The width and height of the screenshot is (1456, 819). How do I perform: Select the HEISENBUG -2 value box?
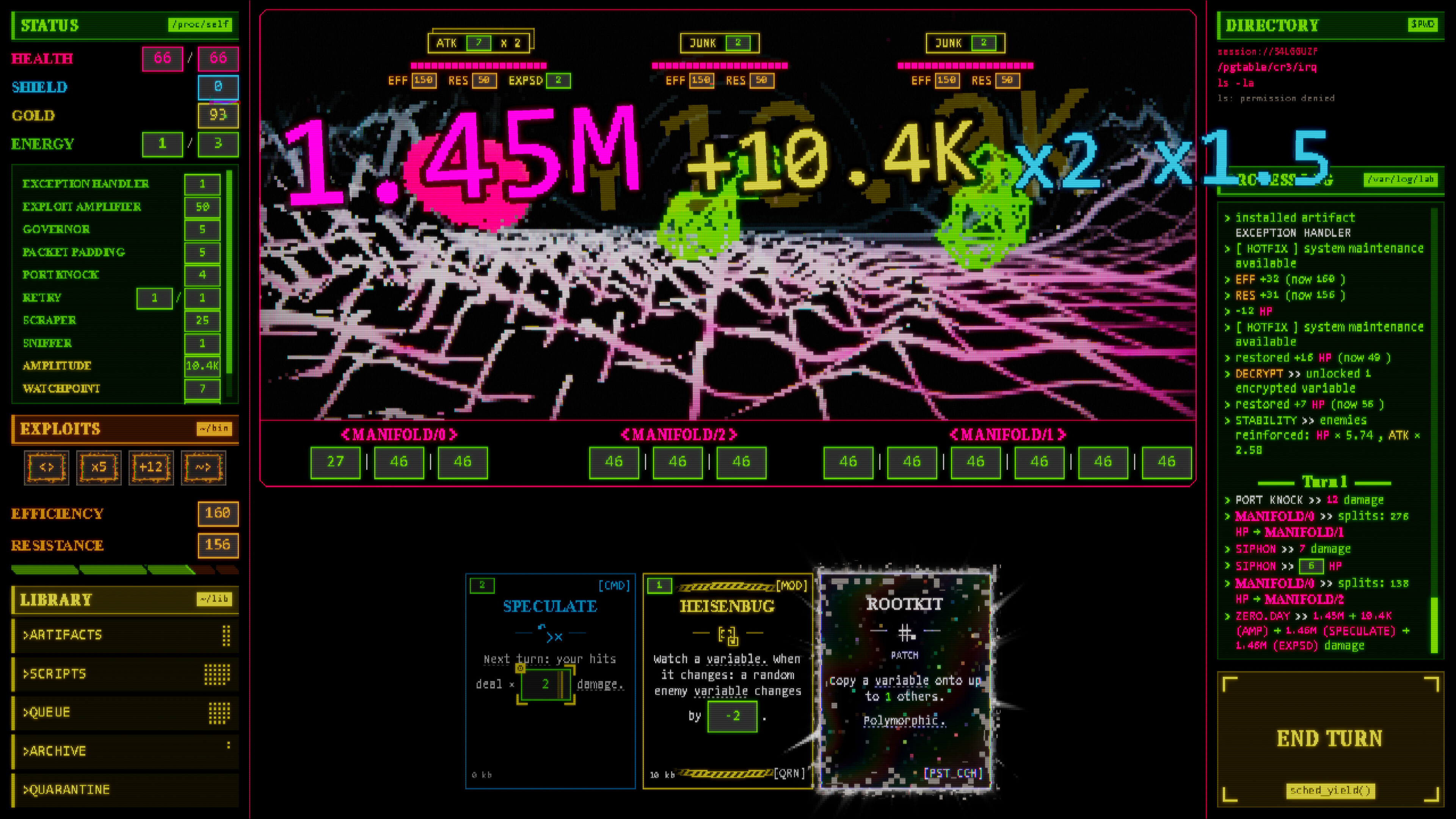[x=733, y=716]
